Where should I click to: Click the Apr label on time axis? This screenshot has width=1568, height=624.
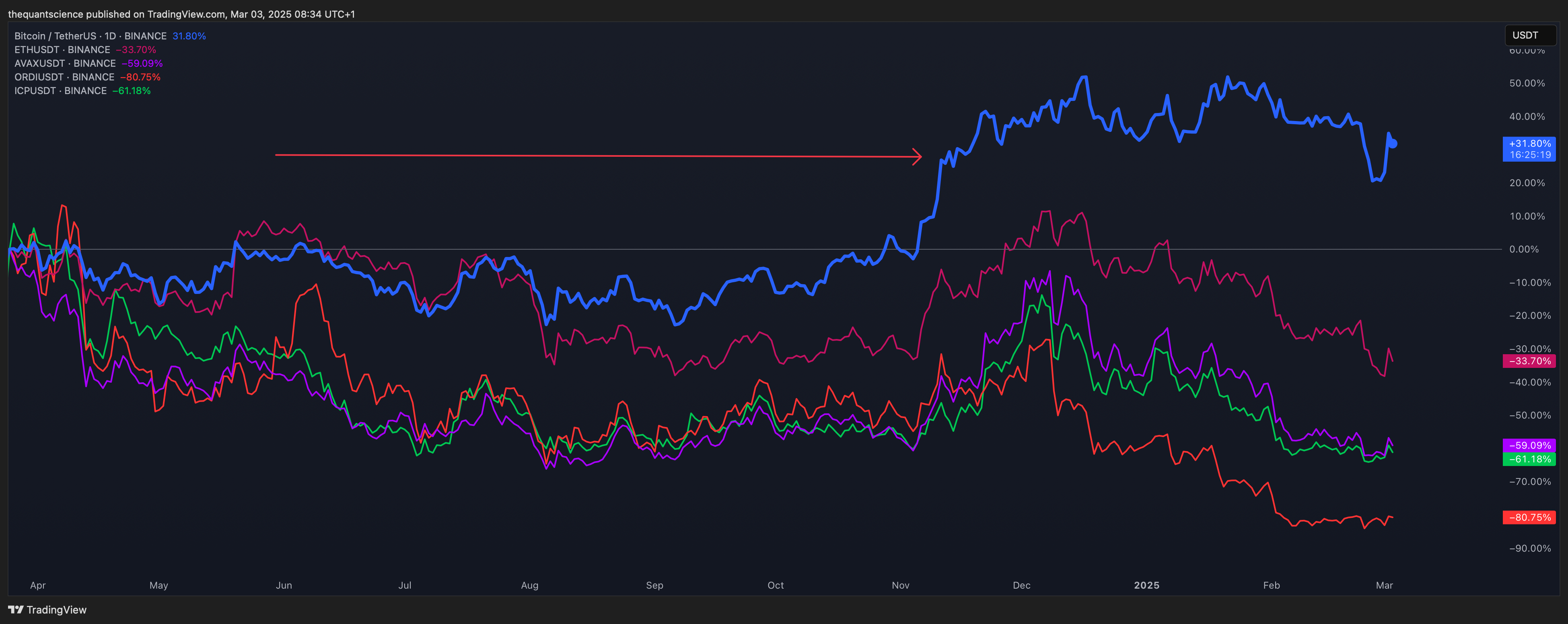click(38, 585)
